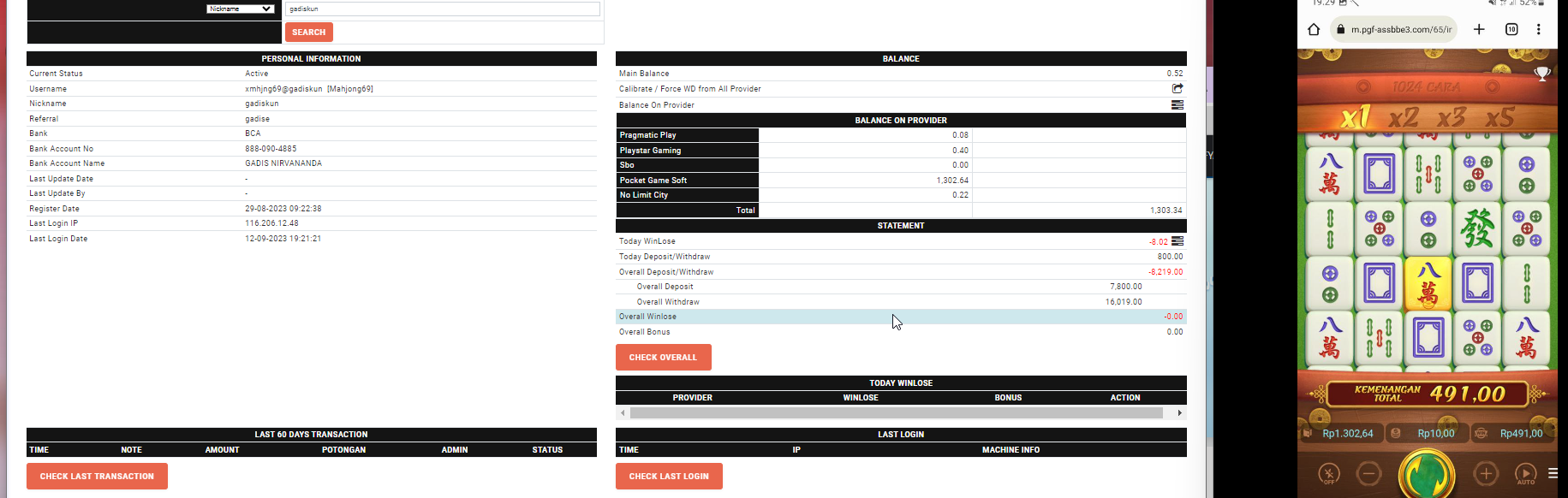Tap the browser home icon in mobile view
The height and width of the screenshot is (498, 1568).
1314,29
